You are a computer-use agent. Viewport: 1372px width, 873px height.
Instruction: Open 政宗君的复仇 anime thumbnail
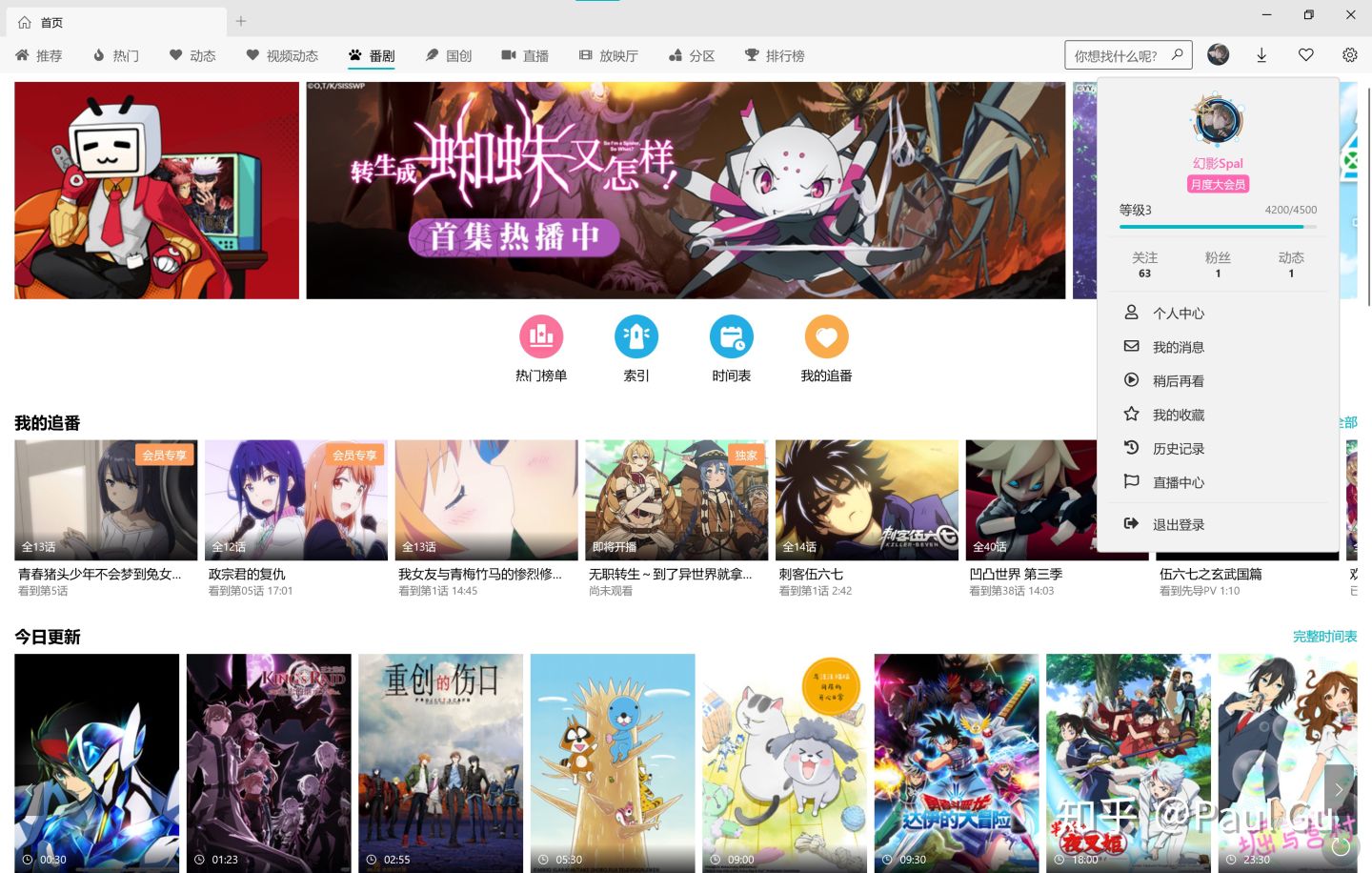(296, 500)
